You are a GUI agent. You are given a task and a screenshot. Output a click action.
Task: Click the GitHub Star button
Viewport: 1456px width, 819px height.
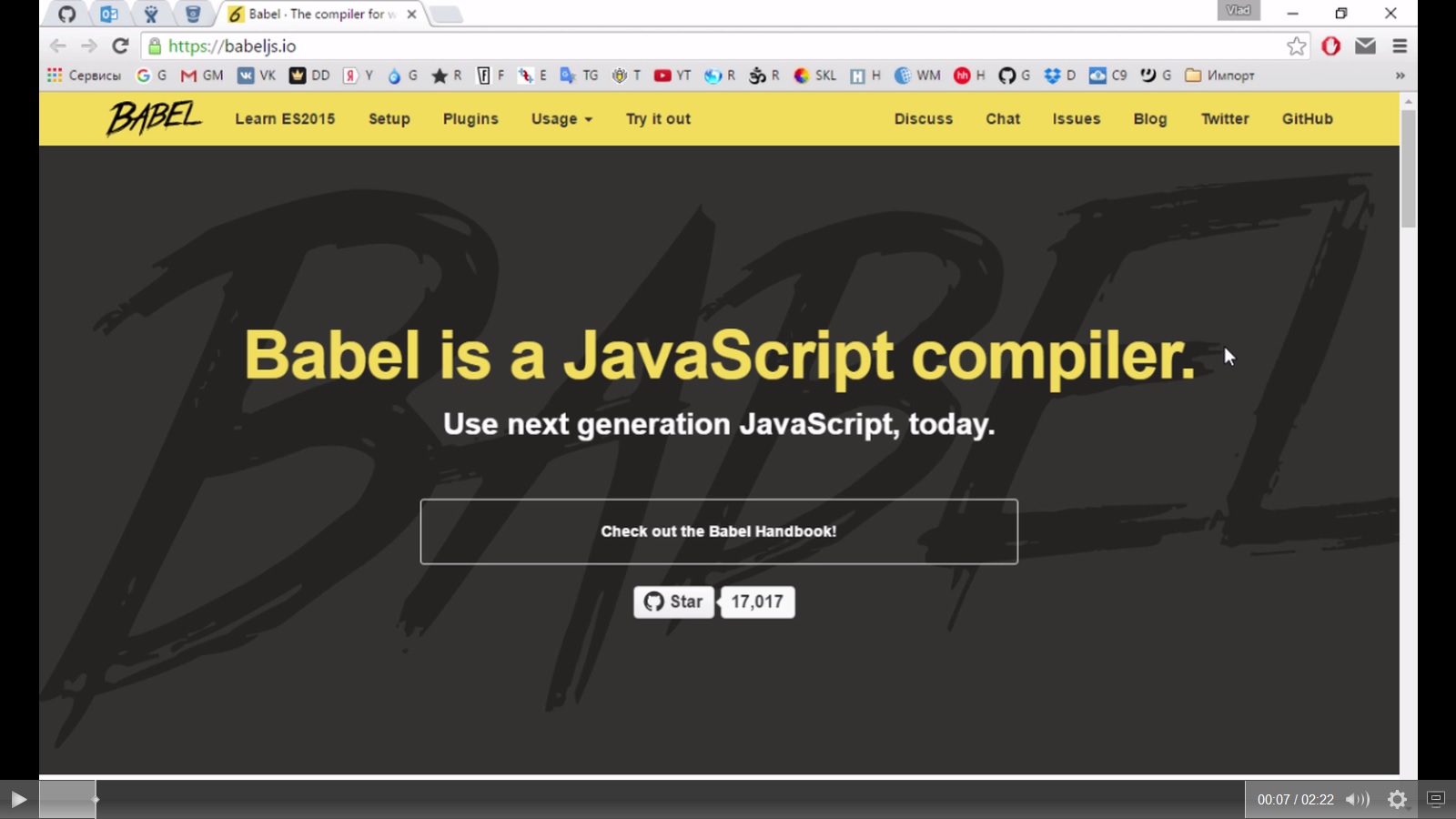pos(673,602)
